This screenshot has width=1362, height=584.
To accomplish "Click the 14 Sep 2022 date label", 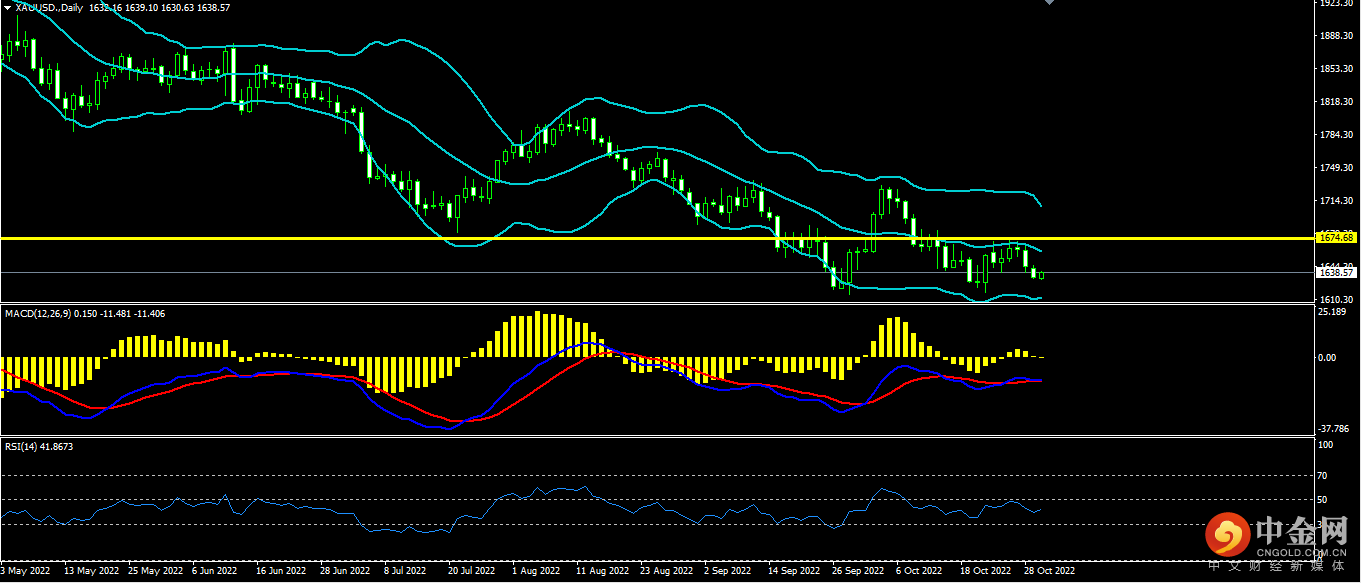I will point(790,570).
